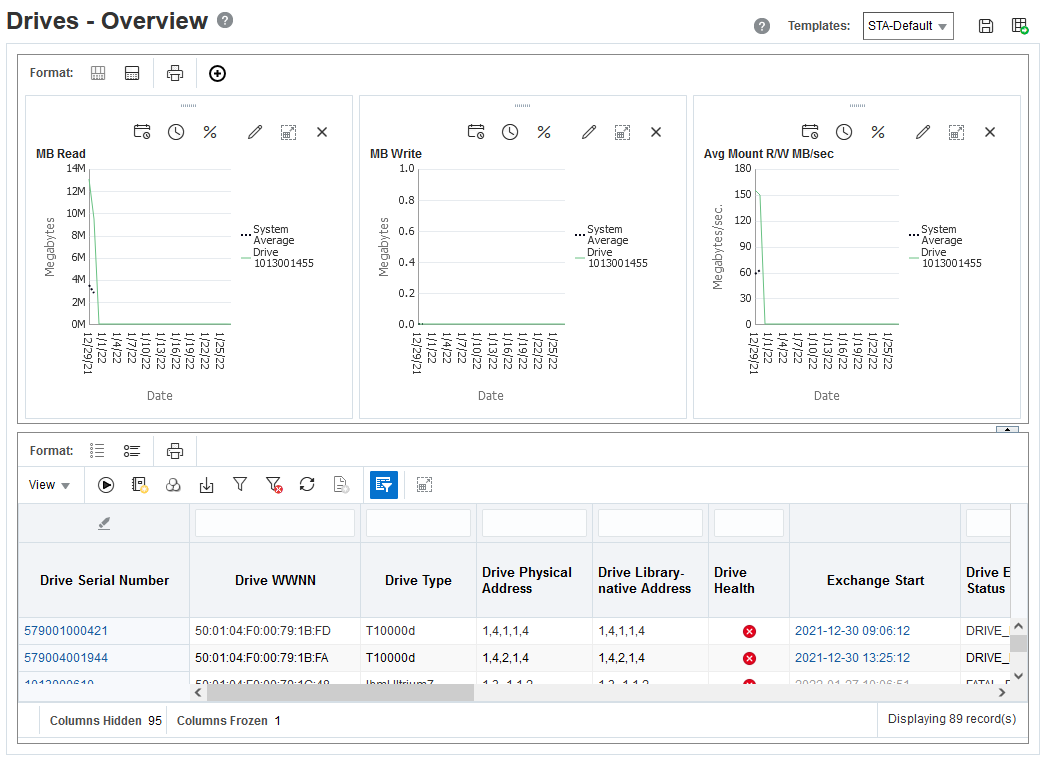Toggle percent view on MB Write graph
Image resolution: width=1043 pixels, height=759 pixels.
point(544,132)
